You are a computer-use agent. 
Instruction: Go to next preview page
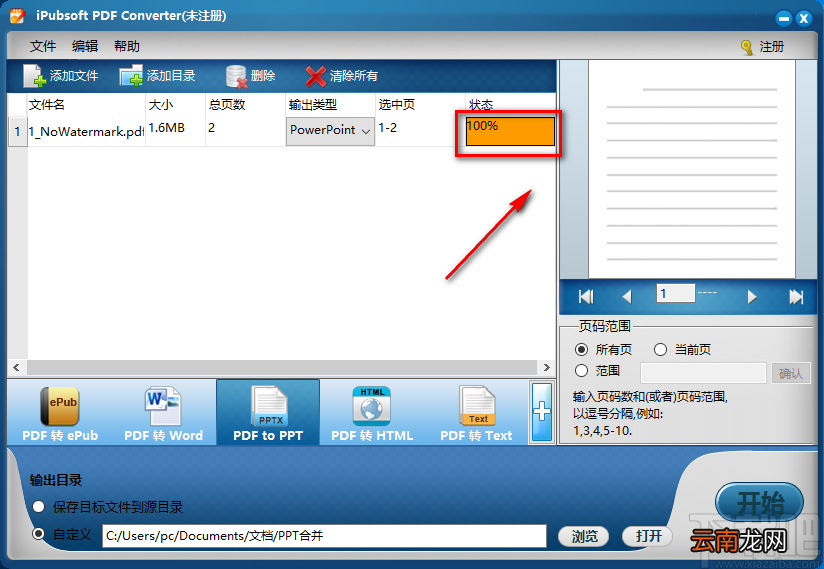(x=752, y=297)
